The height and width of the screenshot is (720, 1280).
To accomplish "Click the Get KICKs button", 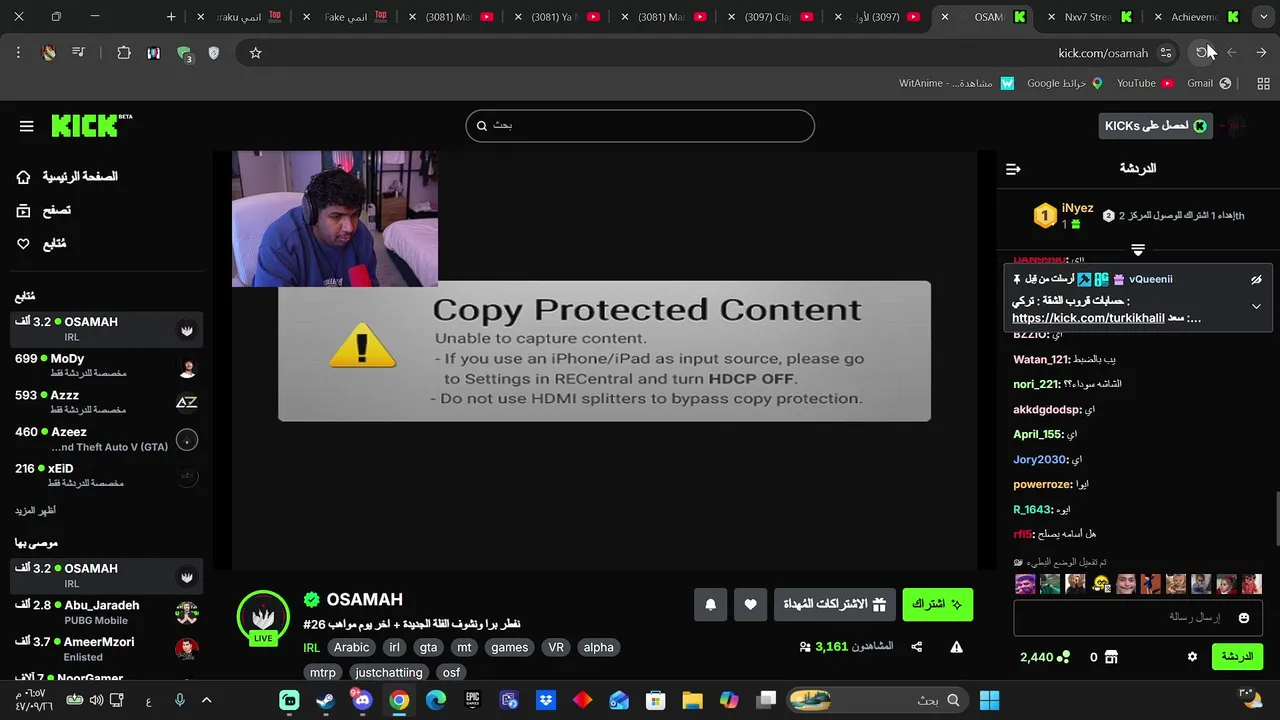I will pos(1155,126).
